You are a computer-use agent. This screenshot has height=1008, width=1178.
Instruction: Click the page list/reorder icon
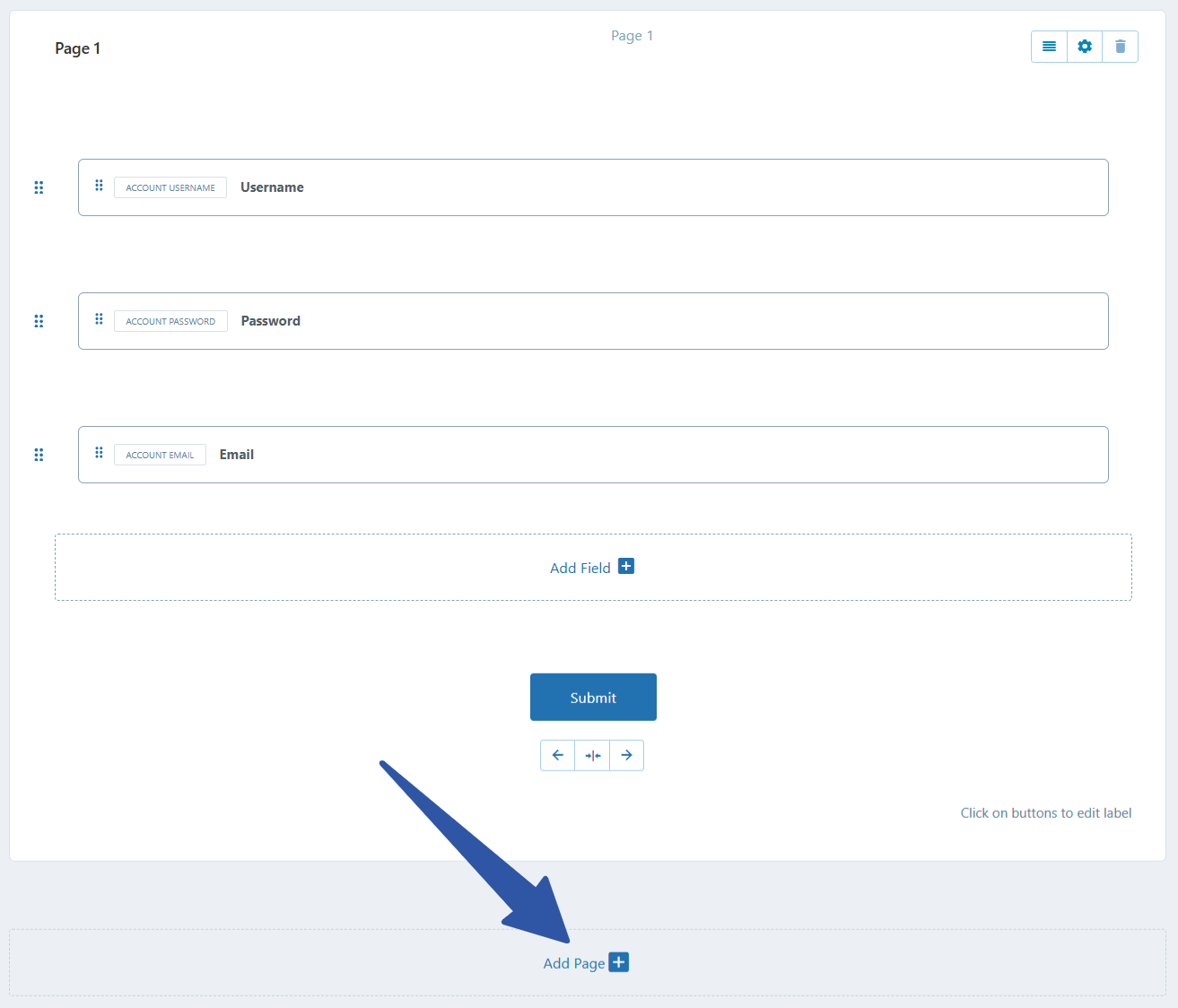[x=1049, y=47]
